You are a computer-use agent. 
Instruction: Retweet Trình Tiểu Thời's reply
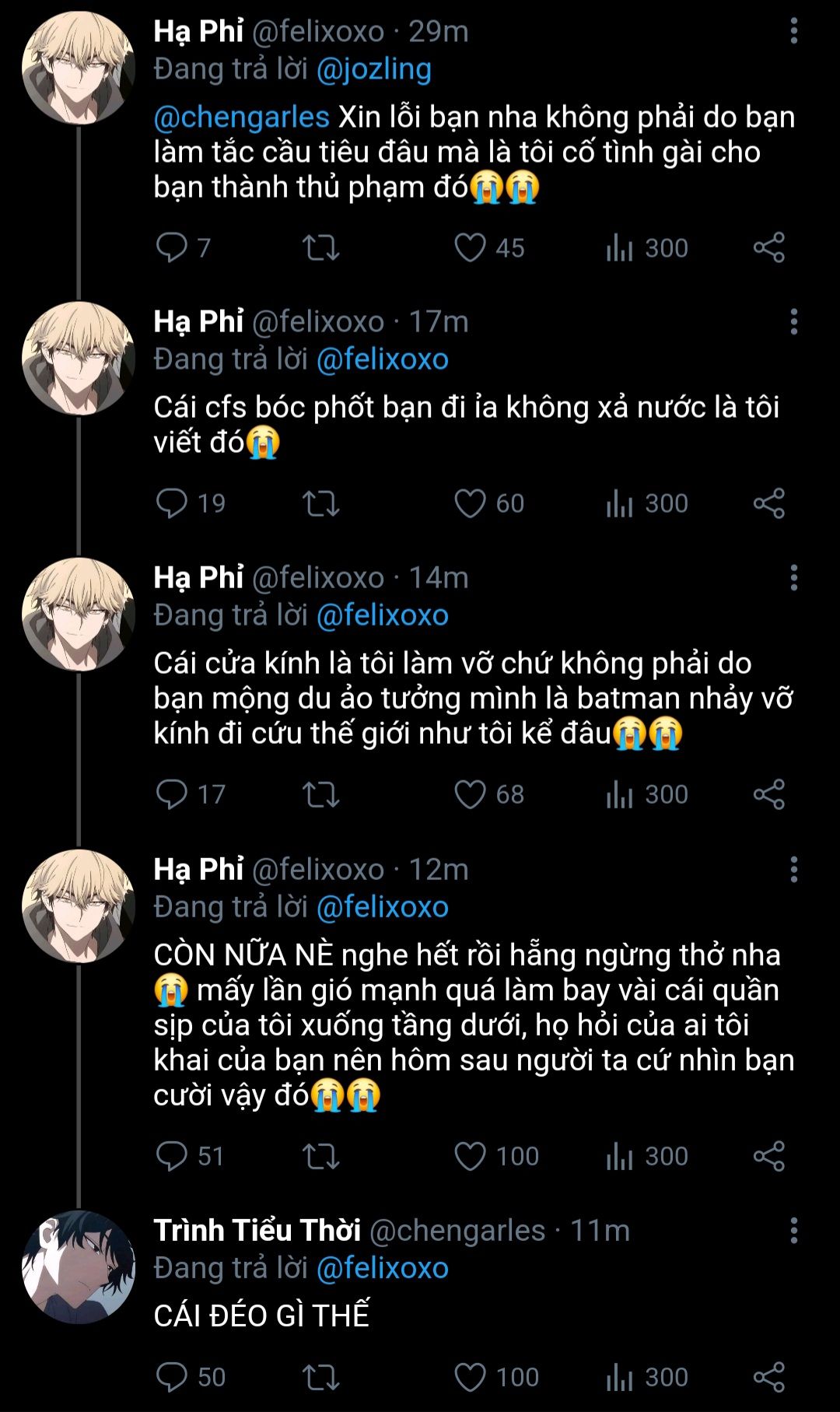(x=320, y=1377)
